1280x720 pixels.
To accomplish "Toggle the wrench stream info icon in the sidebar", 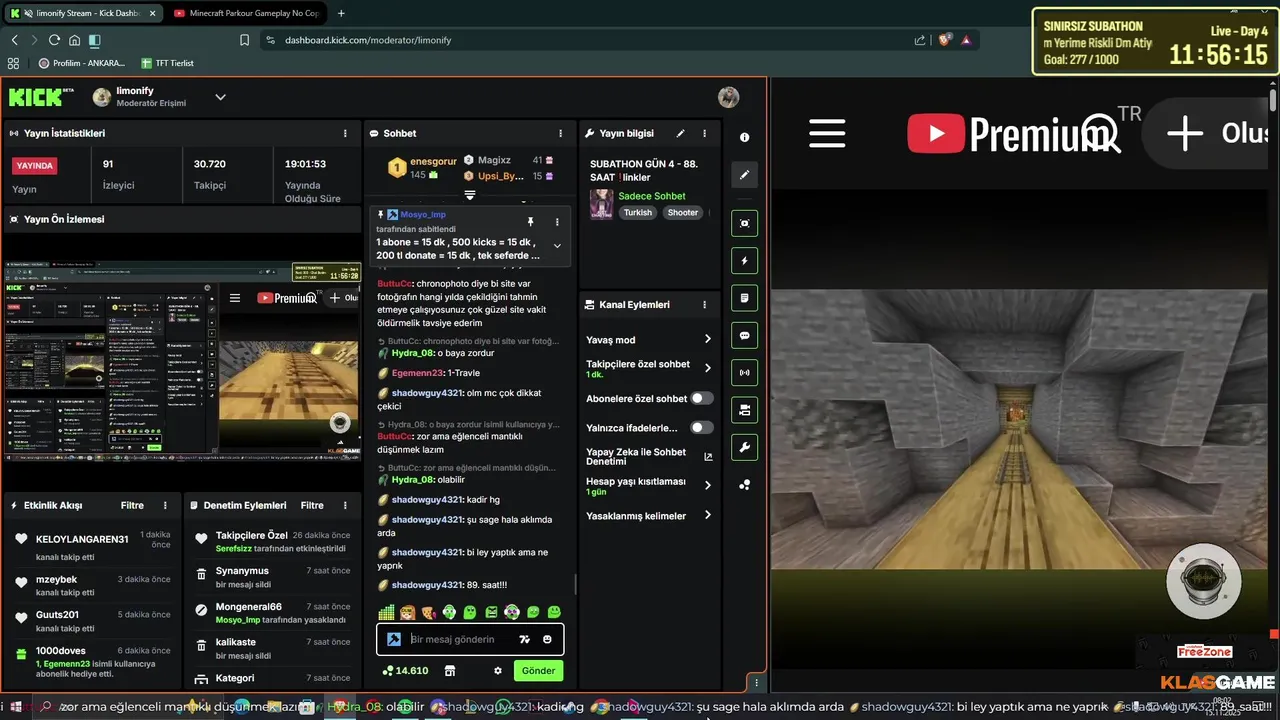I will [744, 447].
